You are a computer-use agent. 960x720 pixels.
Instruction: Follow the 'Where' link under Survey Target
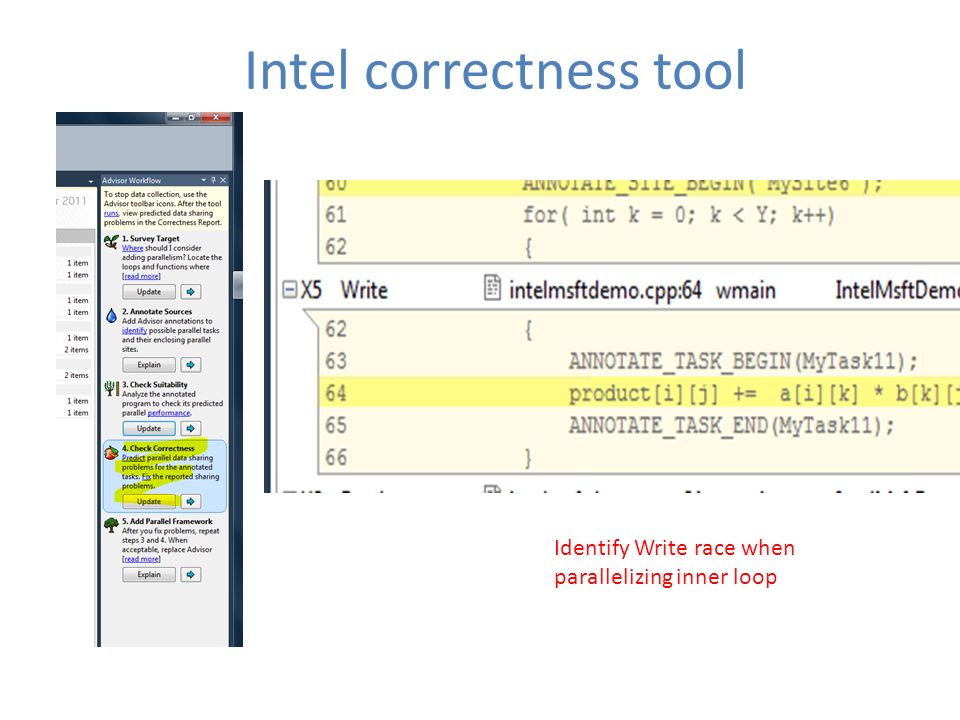(x=132, y=248)
